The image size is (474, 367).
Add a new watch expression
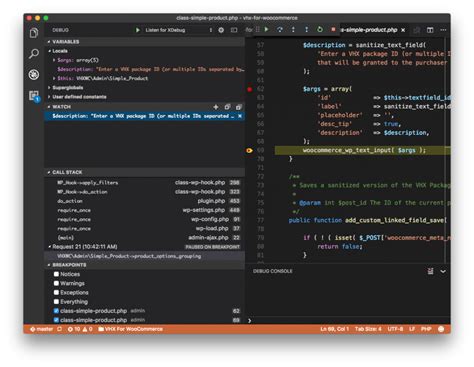216,107
